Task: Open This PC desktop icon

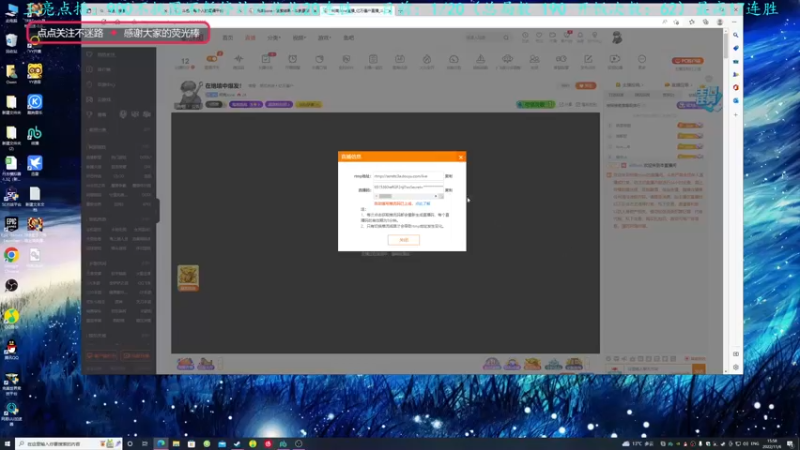Action: click(x=11, y=10)
